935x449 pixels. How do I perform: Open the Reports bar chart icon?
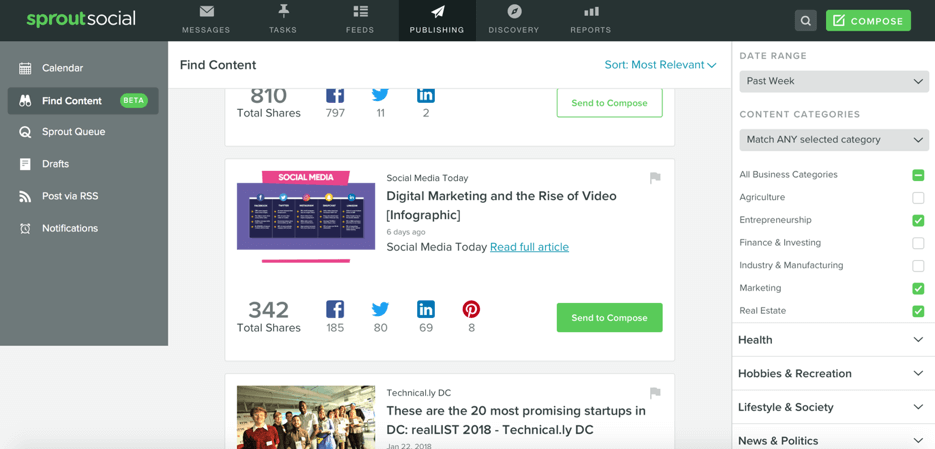point(591,11)
